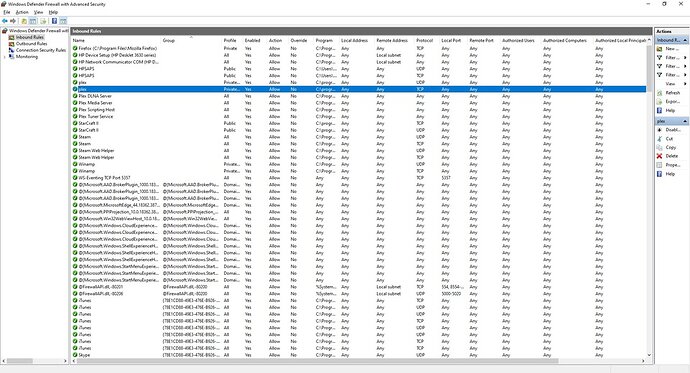Select the WS-Eventing TCP Port 5357 rule name

104,178
